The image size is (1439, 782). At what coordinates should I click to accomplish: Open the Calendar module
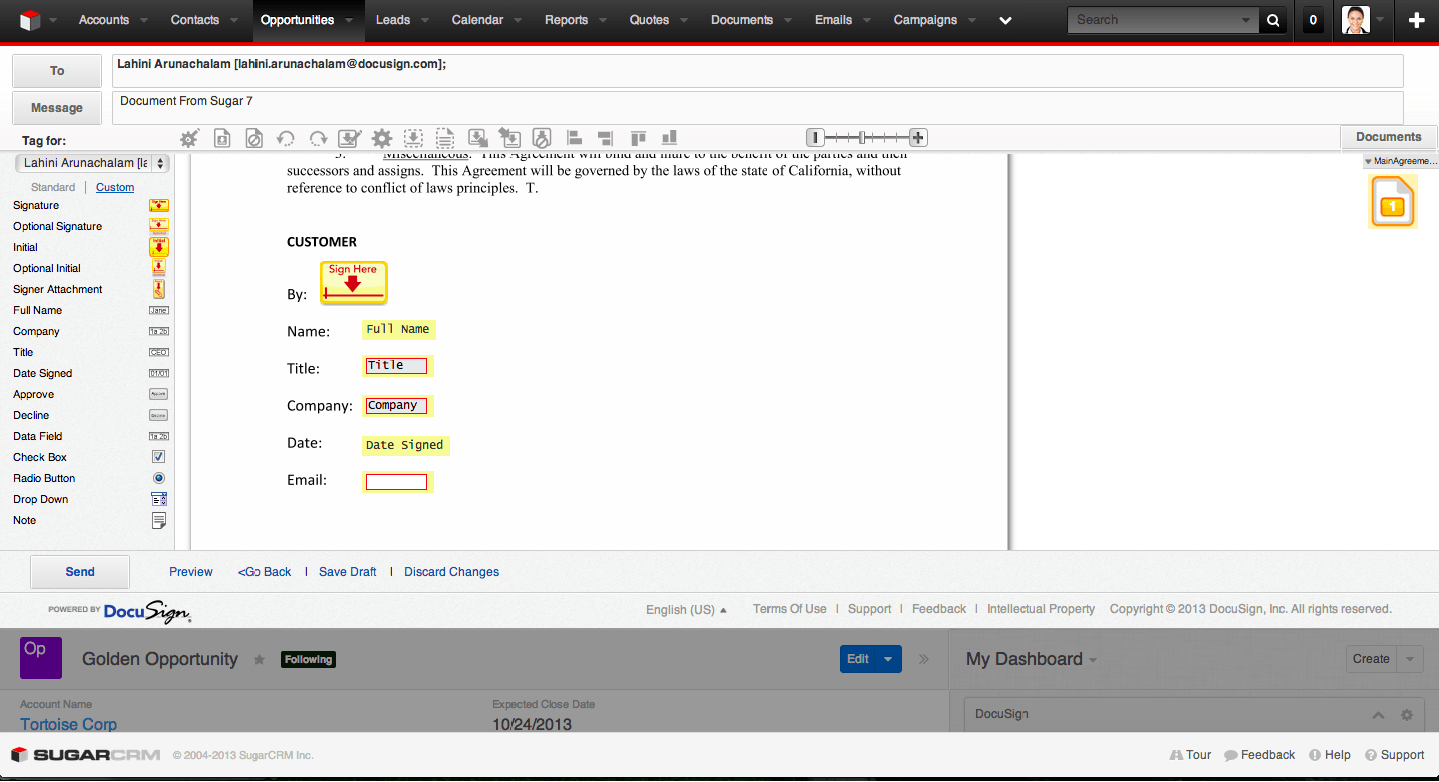(477, 20)
